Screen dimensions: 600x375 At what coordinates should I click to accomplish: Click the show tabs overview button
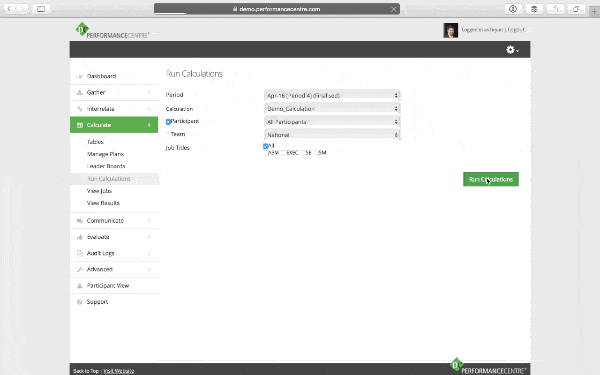click(576, 9)
